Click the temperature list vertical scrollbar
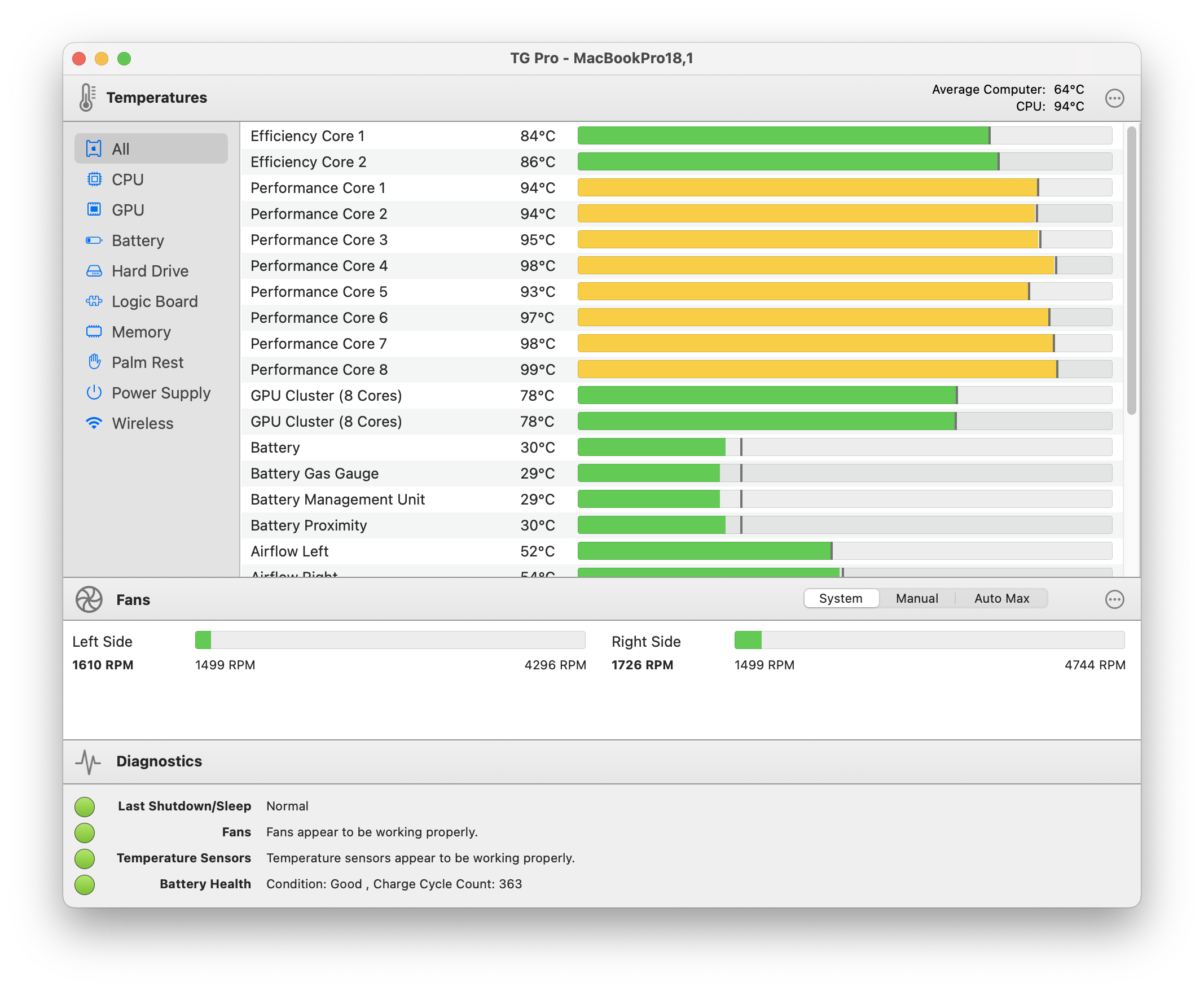Viewport: 1204px width, 991px height. point(1132,270)
